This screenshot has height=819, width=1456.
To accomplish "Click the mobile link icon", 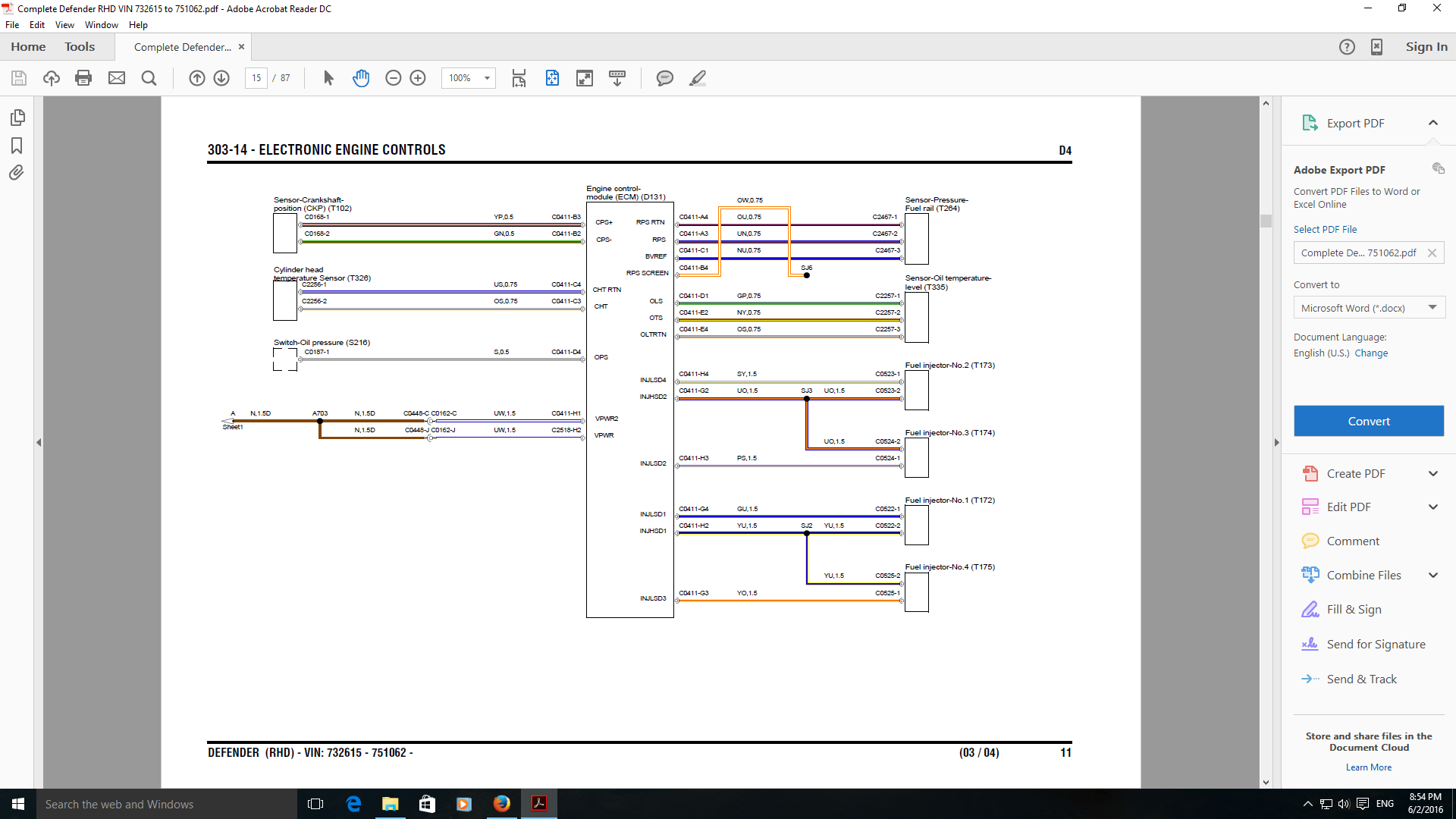I will [x=1376, y=47].
